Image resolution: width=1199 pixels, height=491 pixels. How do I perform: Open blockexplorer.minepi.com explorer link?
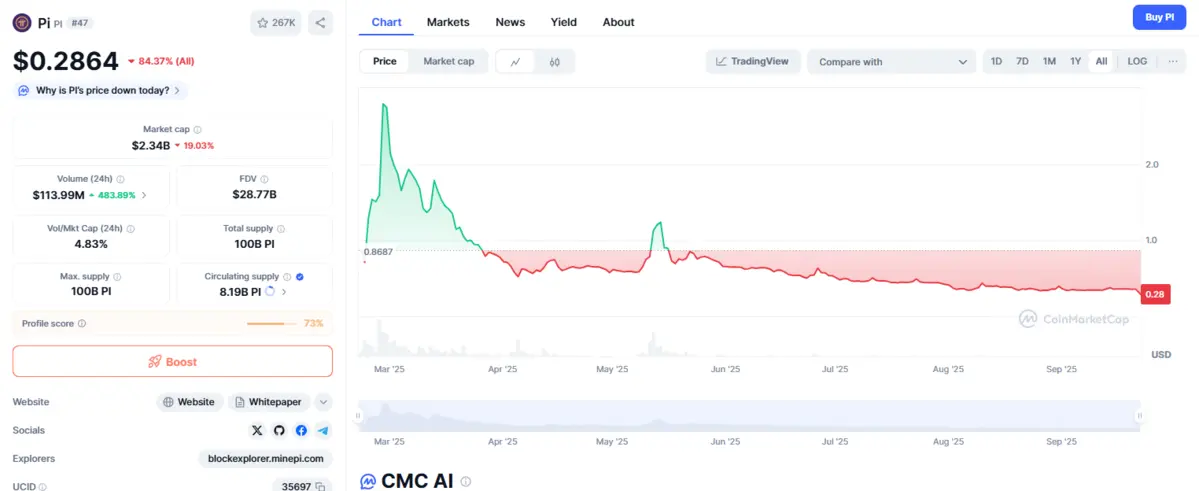pyautogui.click(x=265, y=458)
